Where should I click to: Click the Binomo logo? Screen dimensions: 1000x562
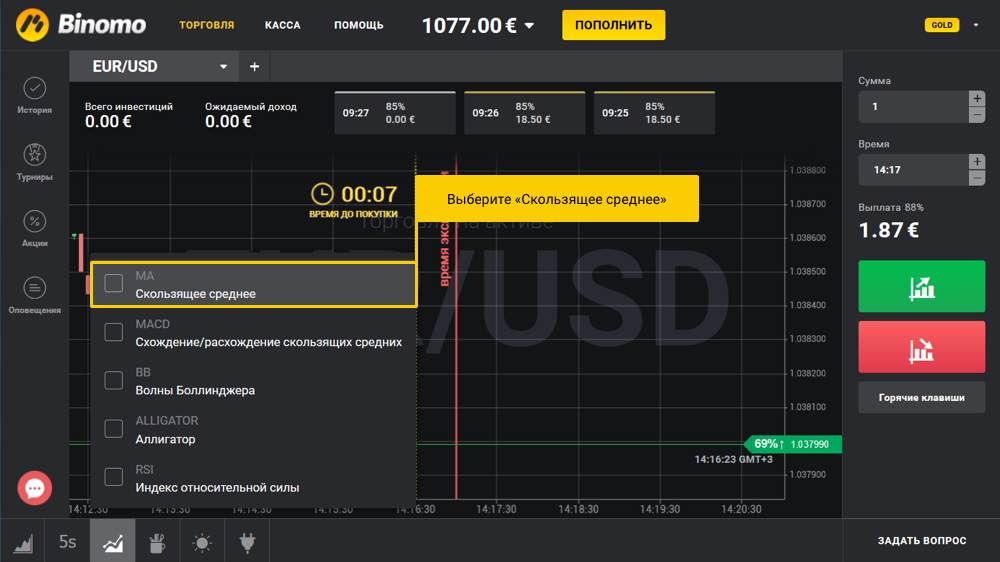point(81,25)
